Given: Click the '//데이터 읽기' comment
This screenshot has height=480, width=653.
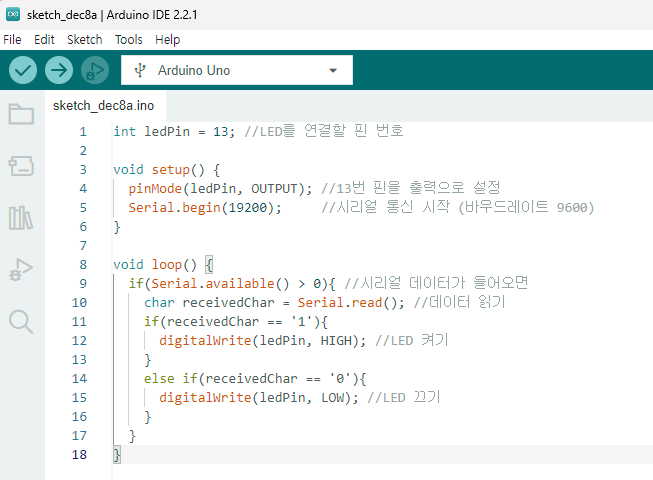Looking at the screenshot, I should coord(459,302).
